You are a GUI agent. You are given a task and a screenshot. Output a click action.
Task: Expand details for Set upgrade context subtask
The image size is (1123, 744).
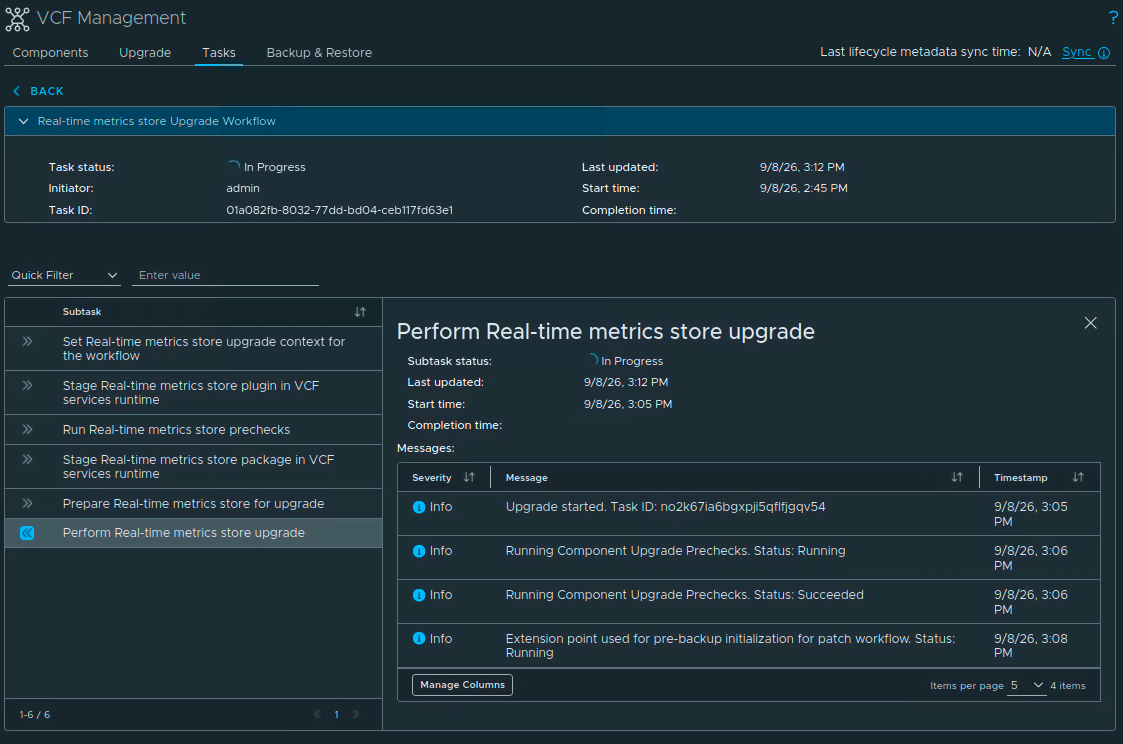pyautogui.click(x=27, y=342)
